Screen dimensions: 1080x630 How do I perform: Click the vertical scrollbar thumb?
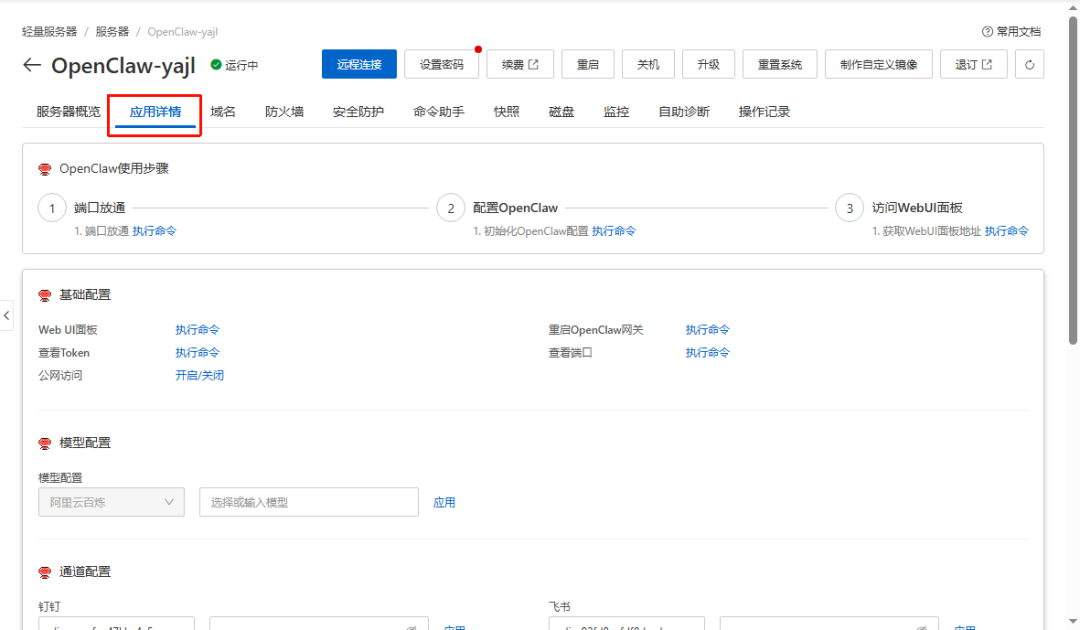(1072, 179)
